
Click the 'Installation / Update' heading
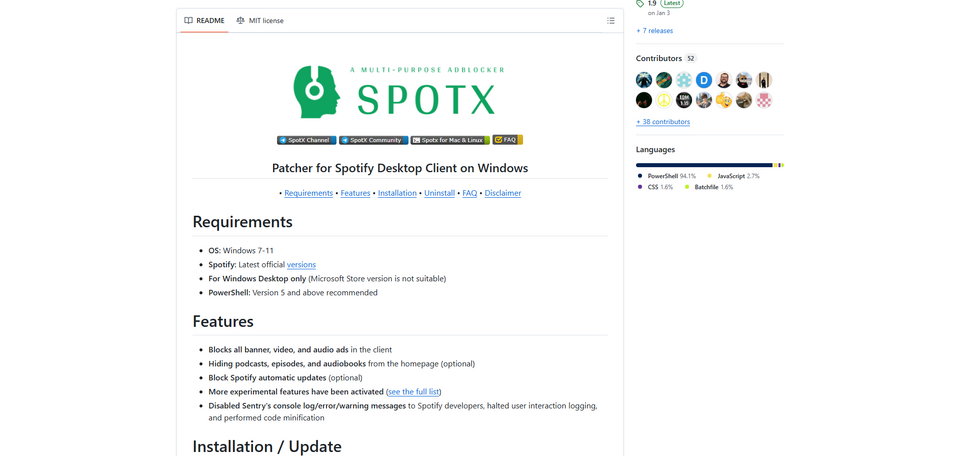pos(267,446)
